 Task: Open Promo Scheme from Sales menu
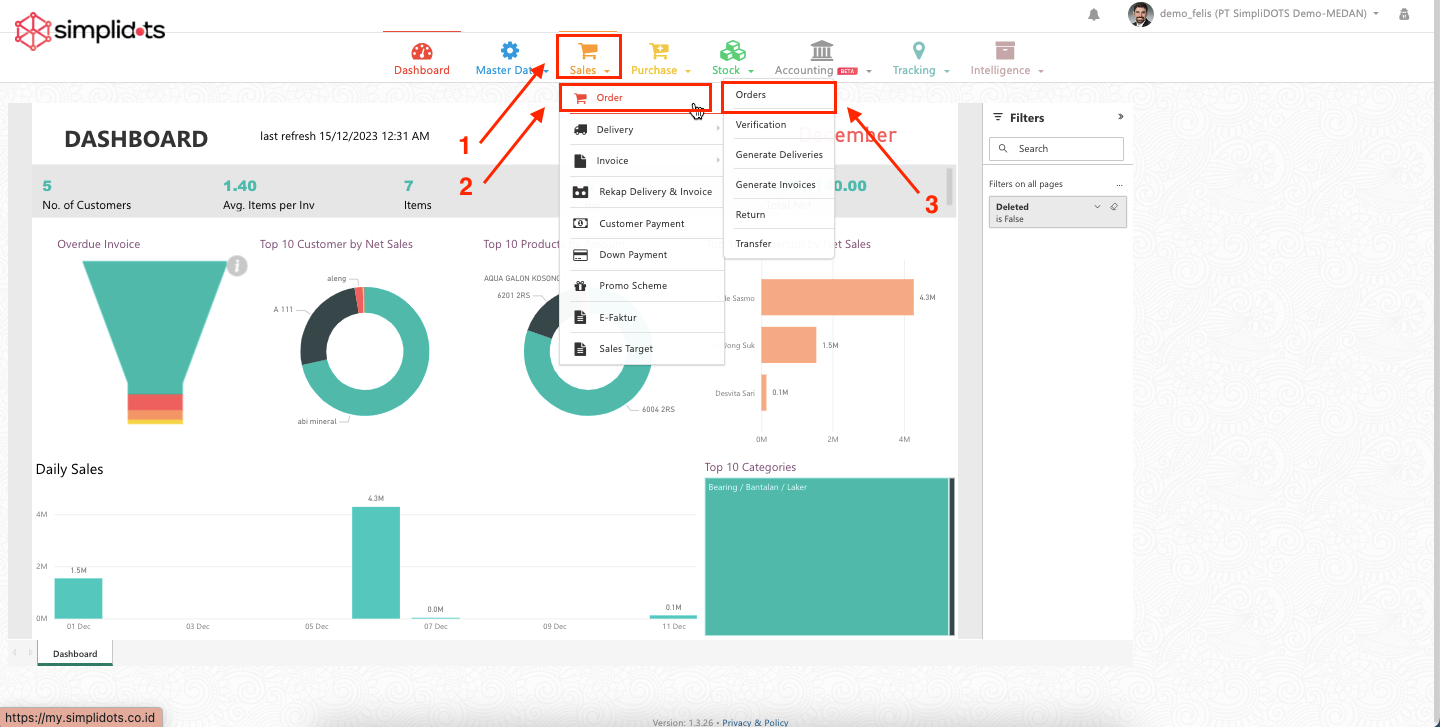tap(632, 286)
